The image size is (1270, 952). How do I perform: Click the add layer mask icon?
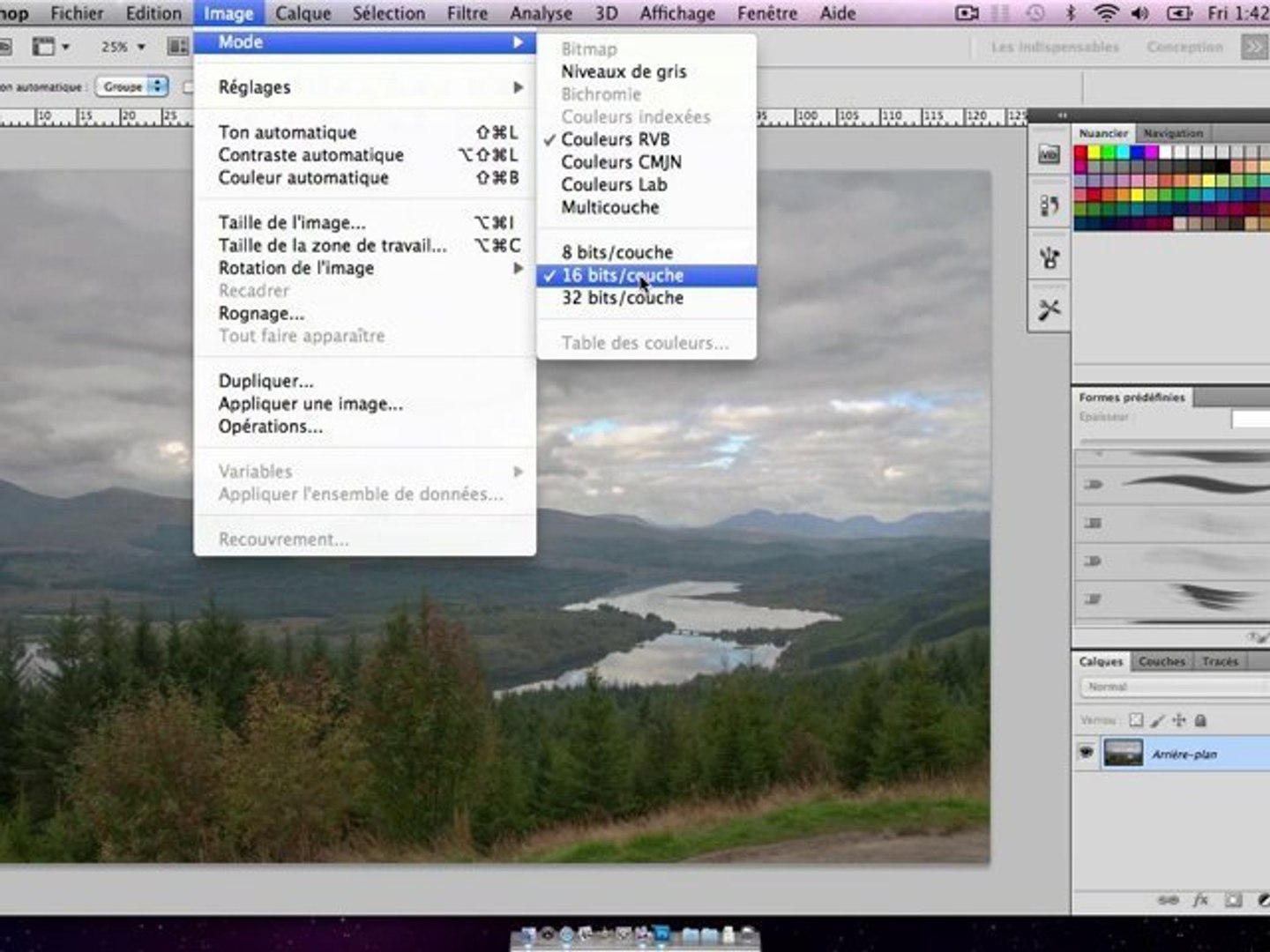[1233, 900]
